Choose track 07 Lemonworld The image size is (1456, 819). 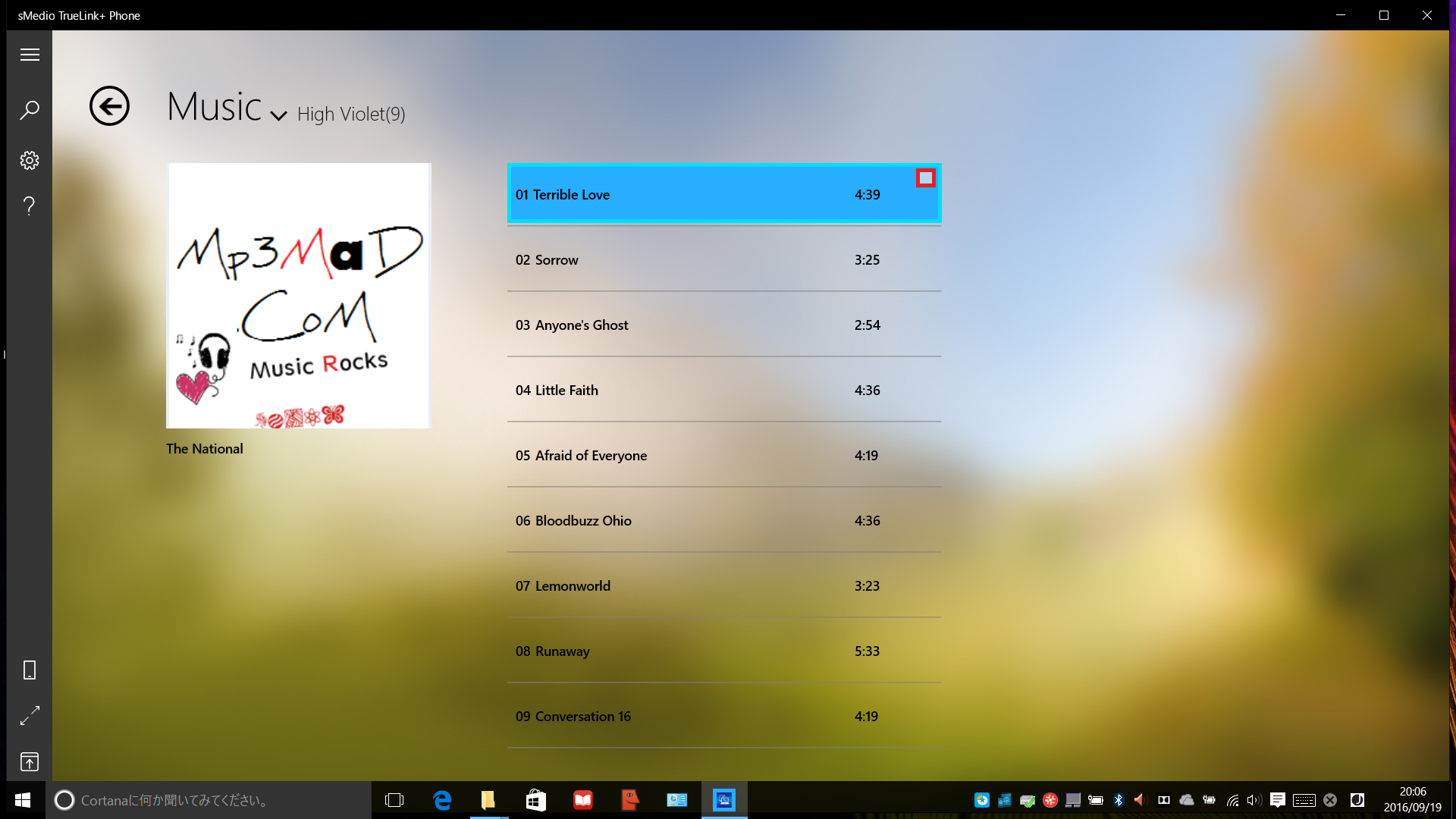click(724, 585)
